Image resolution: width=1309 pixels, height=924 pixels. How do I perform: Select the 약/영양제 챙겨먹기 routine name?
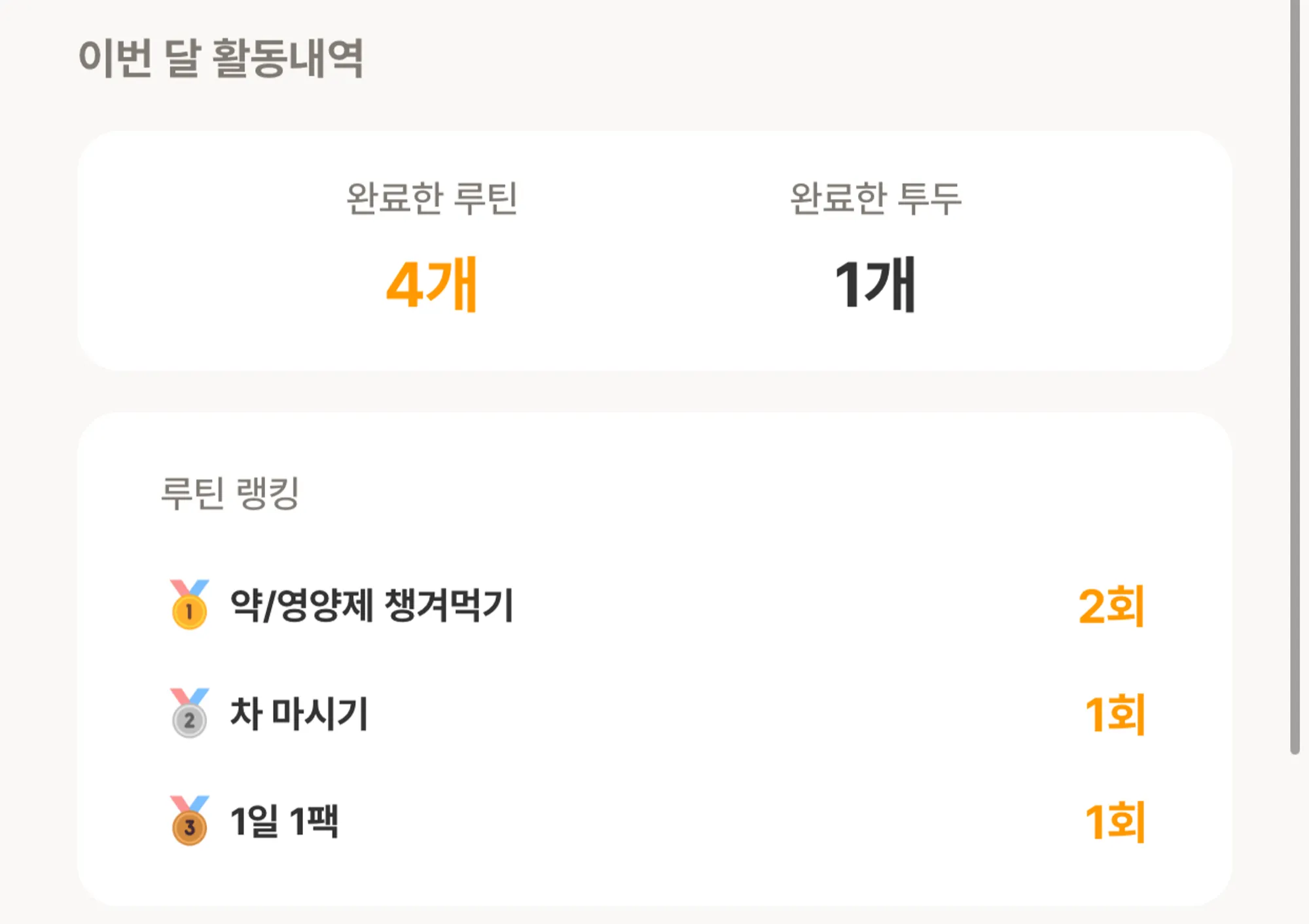[x=372, y=605]
